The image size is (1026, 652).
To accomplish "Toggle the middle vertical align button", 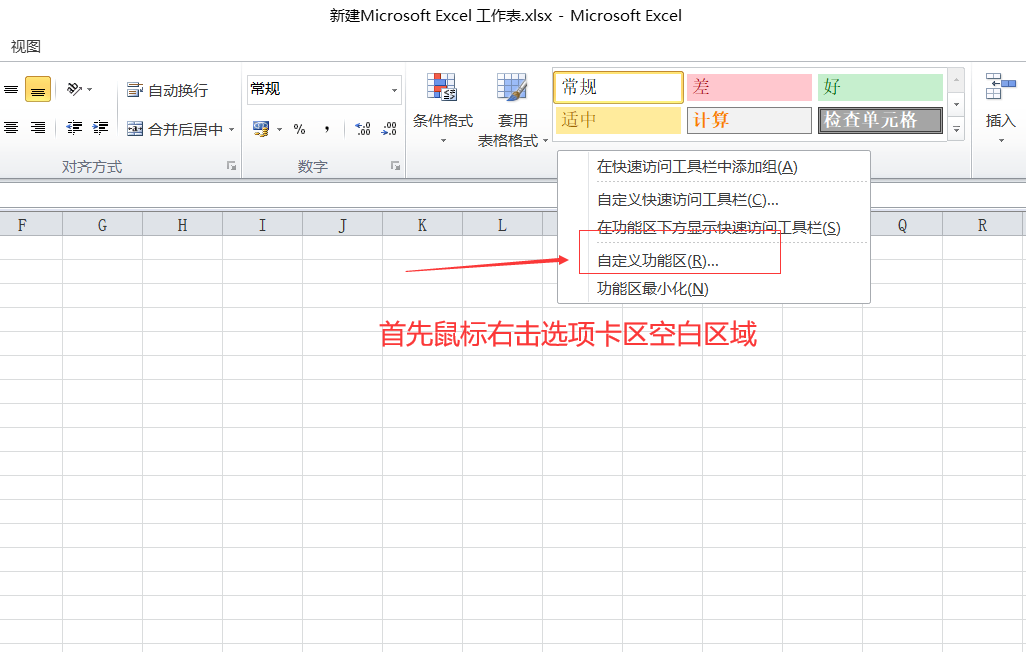I will (38, 90).
